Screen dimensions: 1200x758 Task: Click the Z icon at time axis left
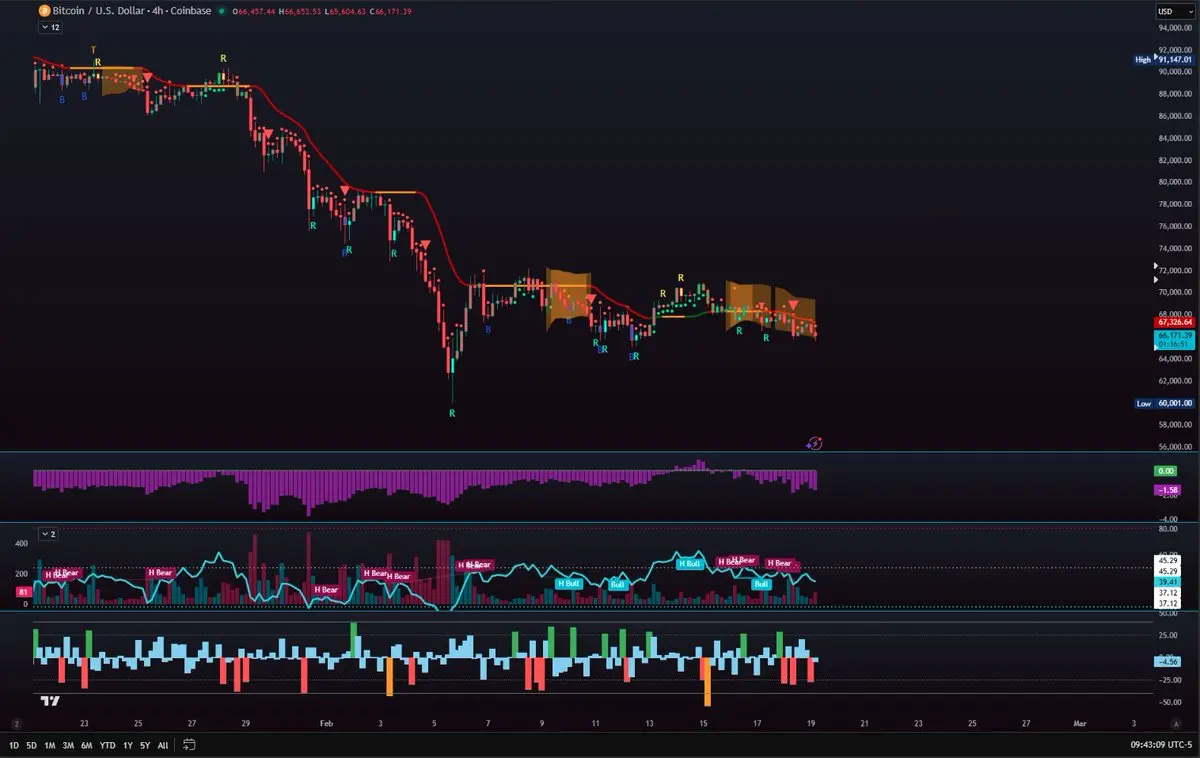(x=16, y=722)
